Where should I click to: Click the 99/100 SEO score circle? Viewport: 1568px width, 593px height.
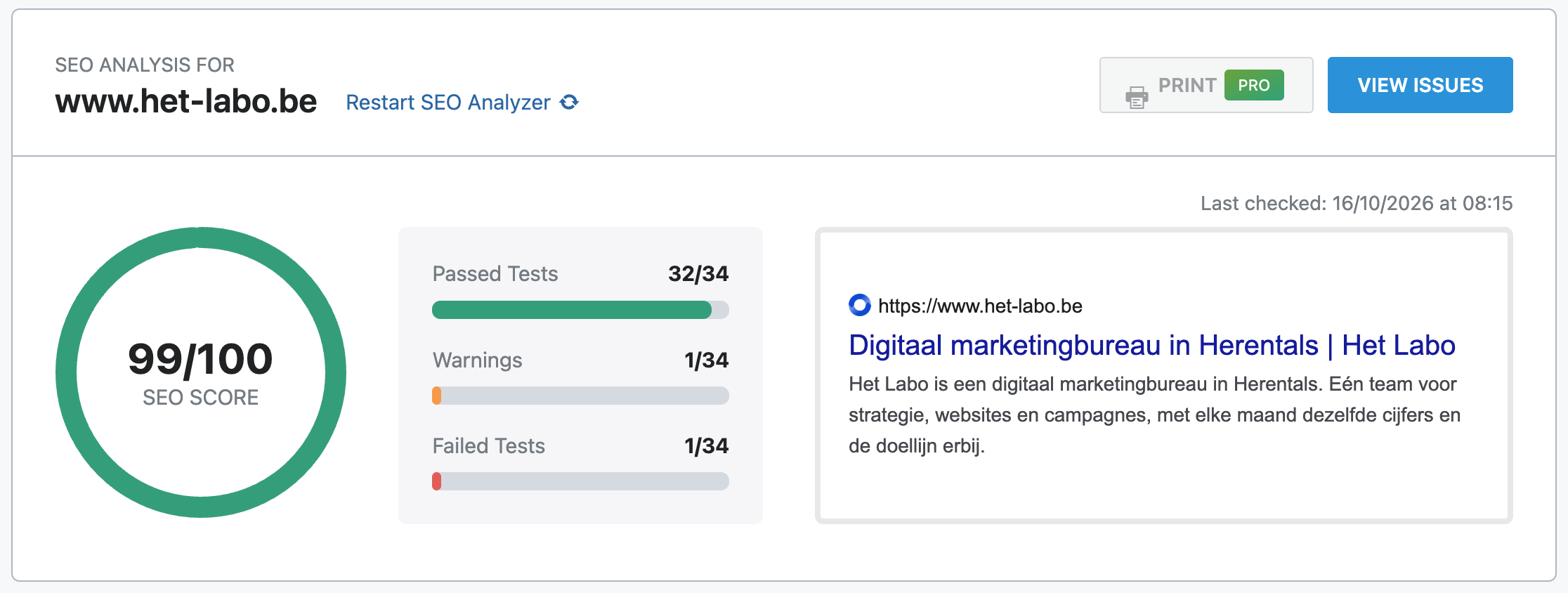(201, 372)
